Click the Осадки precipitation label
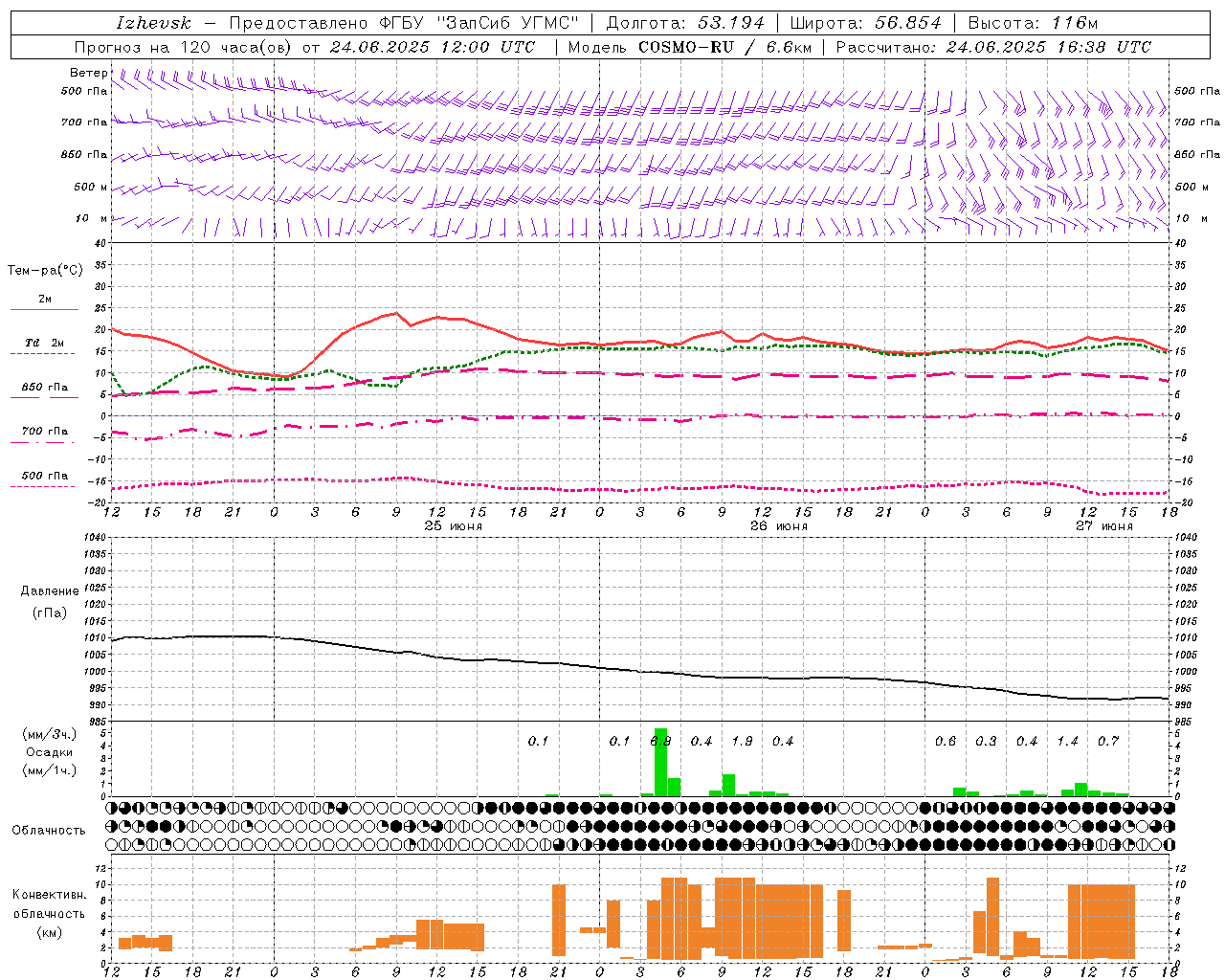The image size is (1225, 980). coord(50,752)
